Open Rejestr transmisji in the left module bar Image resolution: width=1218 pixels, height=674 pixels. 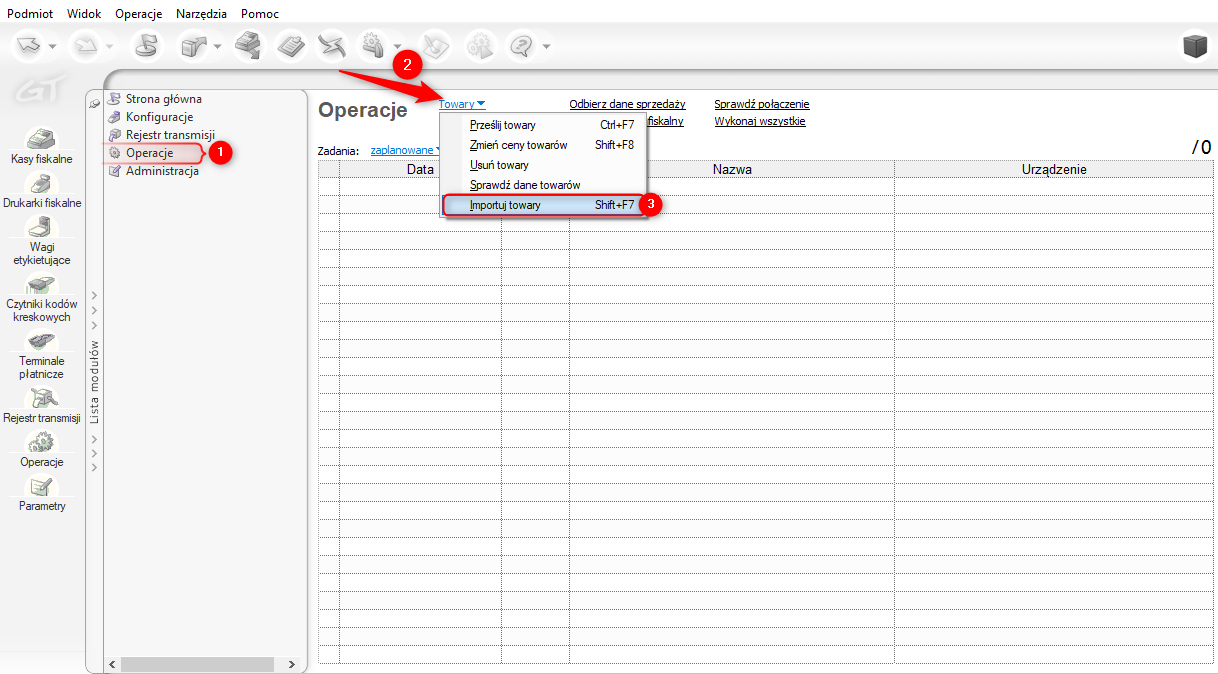(42, 406)
